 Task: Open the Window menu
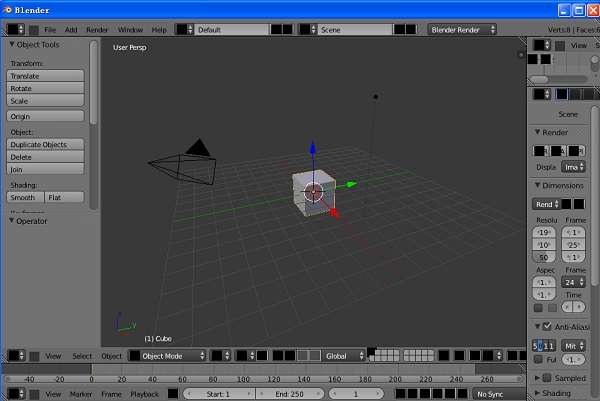point(130,30)
